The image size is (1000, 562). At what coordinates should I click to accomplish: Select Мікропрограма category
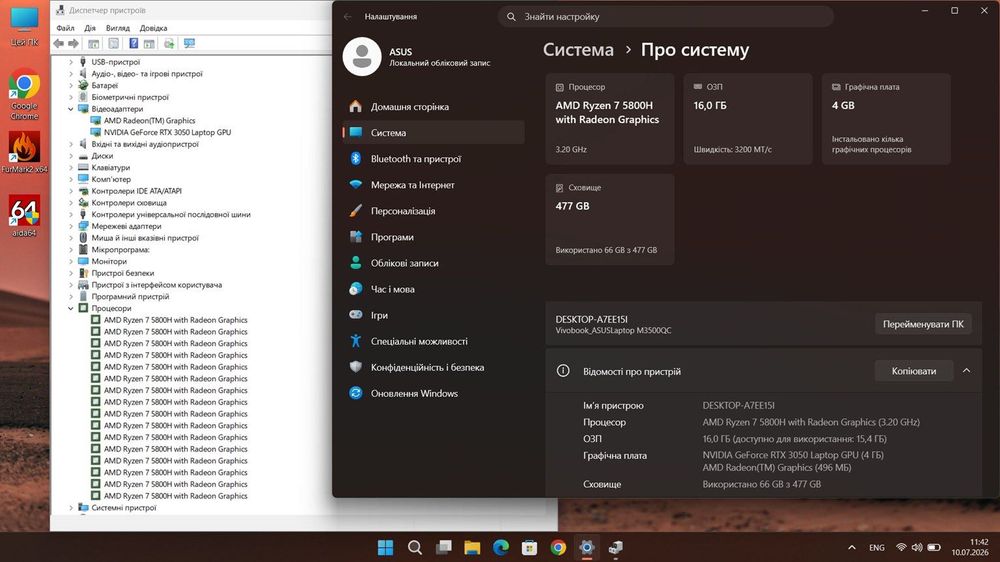click(x=121, y=249)
